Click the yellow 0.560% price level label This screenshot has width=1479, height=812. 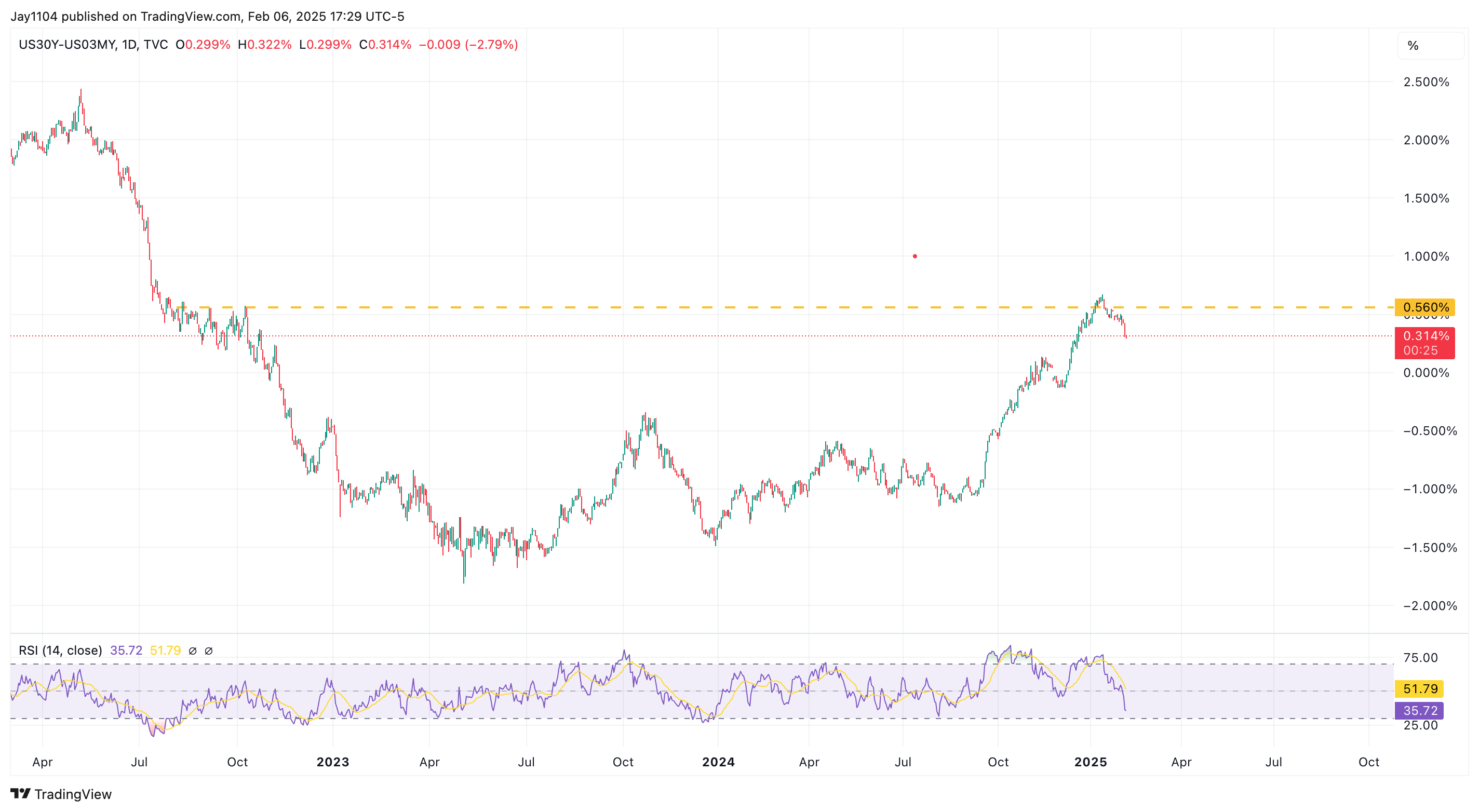(1424, 307)
